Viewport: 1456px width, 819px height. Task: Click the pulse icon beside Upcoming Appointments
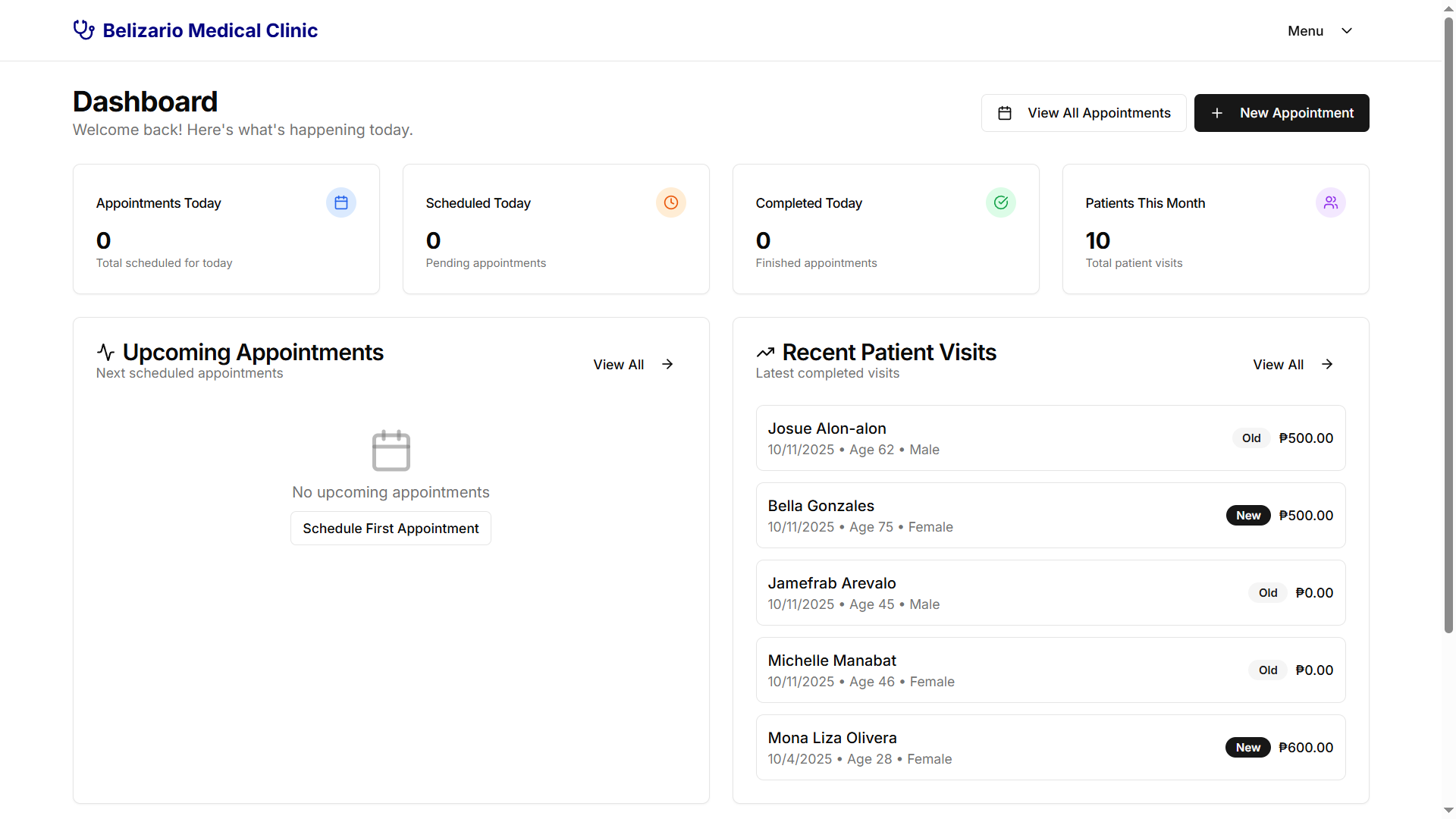pyautogui.click(x=106, y=352)
